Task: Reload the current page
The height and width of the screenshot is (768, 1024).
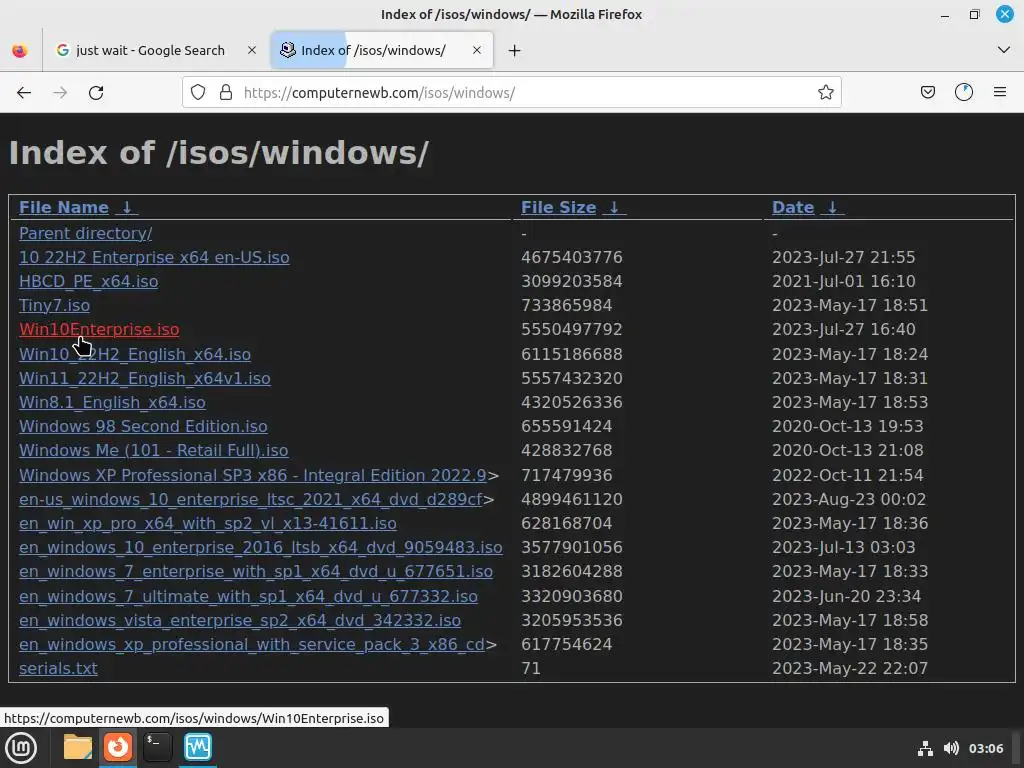Action: coord(96,93)
